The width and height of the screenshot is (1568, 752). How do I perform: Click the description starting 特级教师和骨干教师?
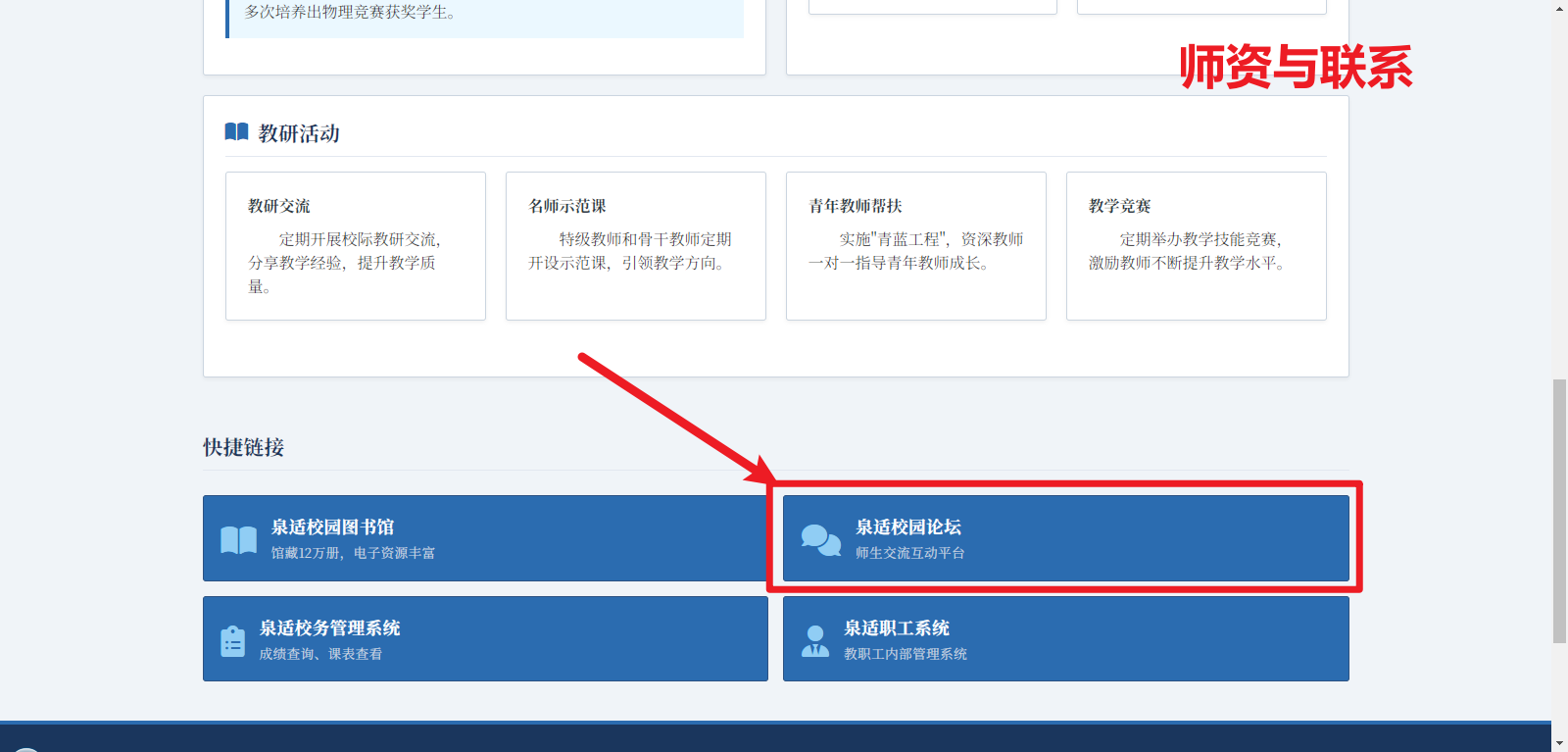630,251
